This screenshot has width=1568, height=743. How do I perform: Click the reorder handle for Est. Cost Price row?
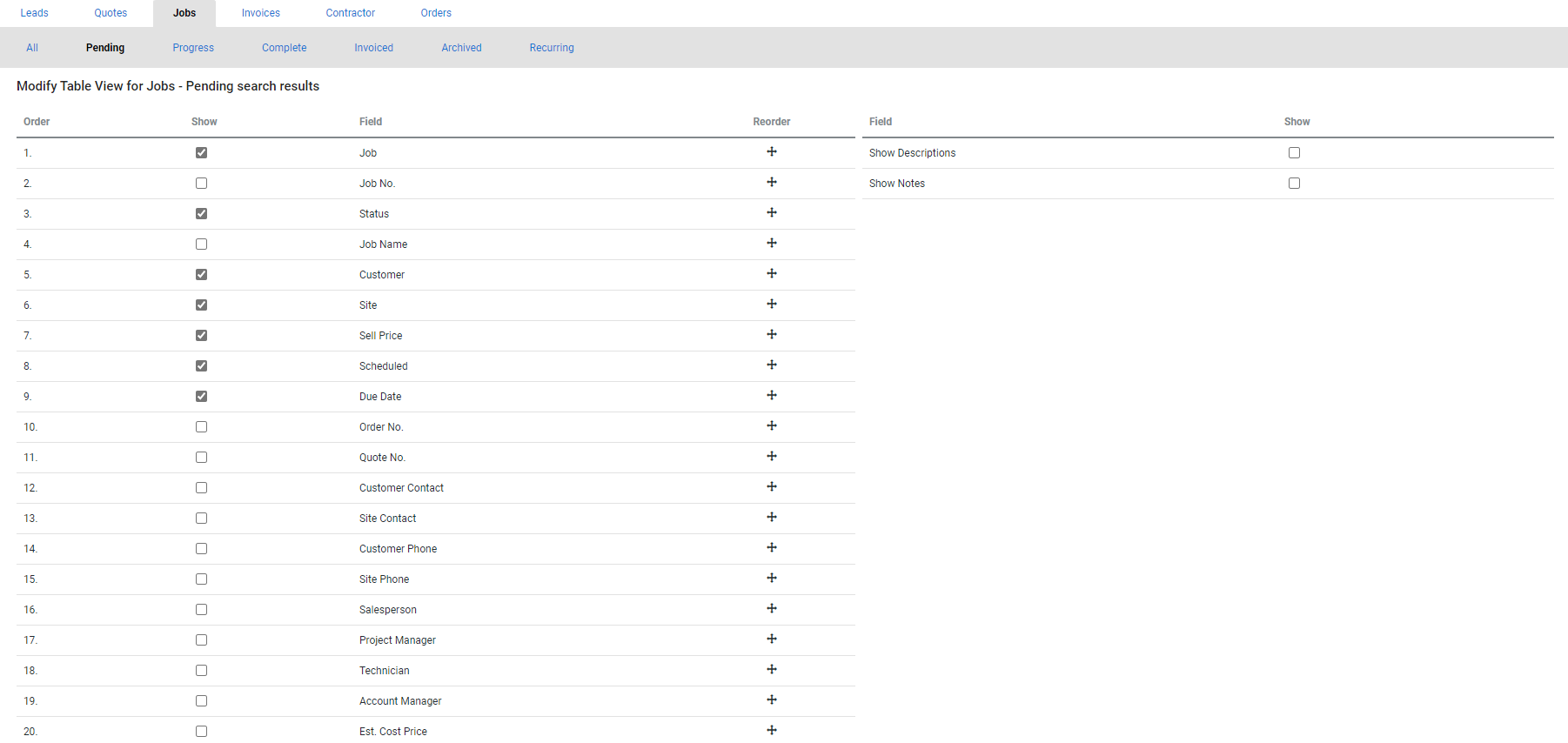772,730
